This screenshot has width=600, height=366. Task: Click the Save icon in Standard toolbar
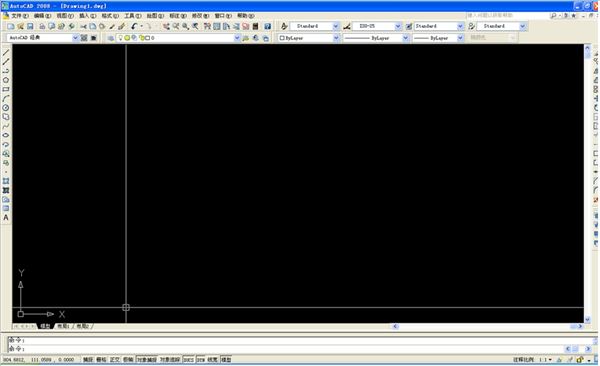(30, 26)
